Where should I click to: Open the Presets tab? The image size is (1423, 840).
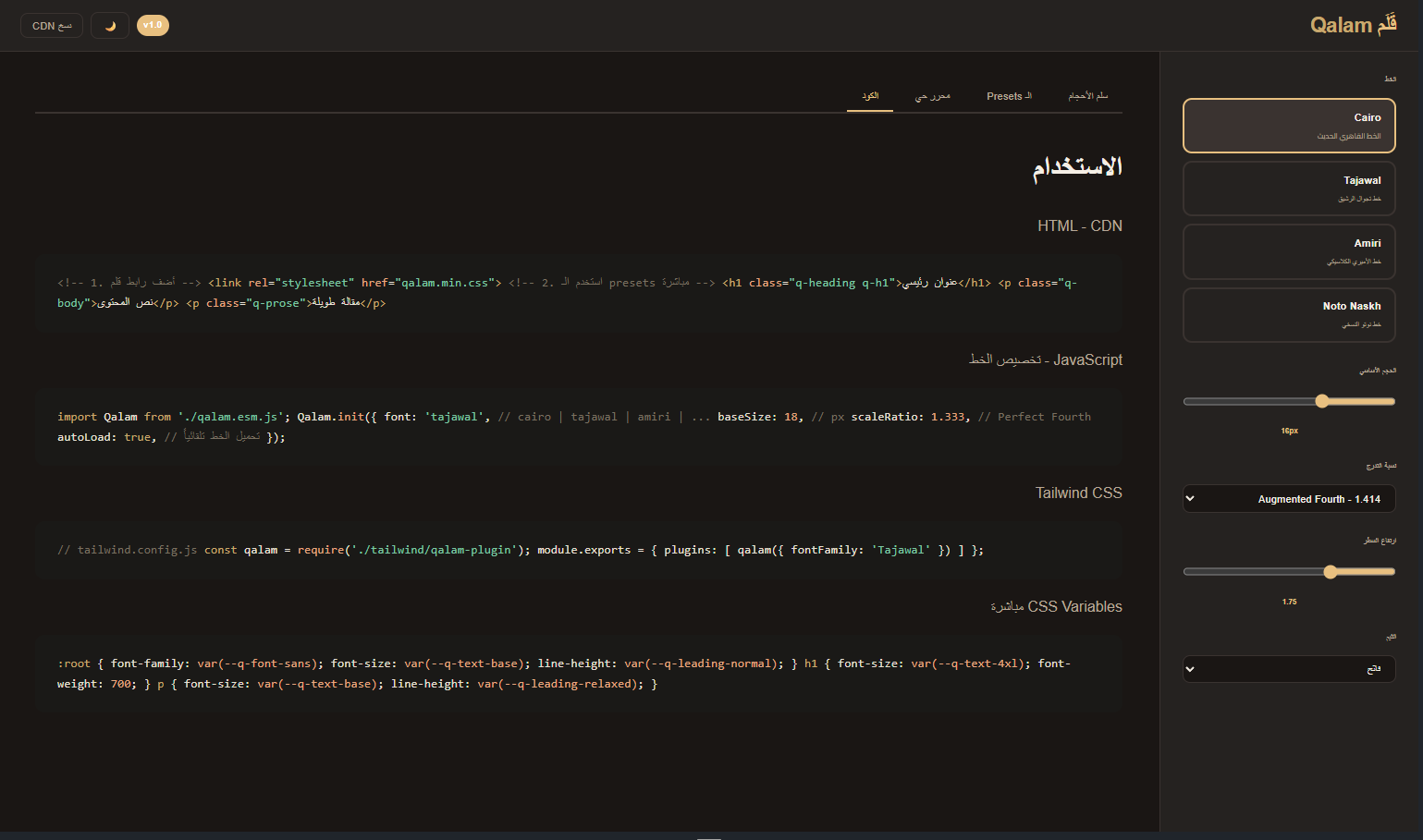point(1009,96)
